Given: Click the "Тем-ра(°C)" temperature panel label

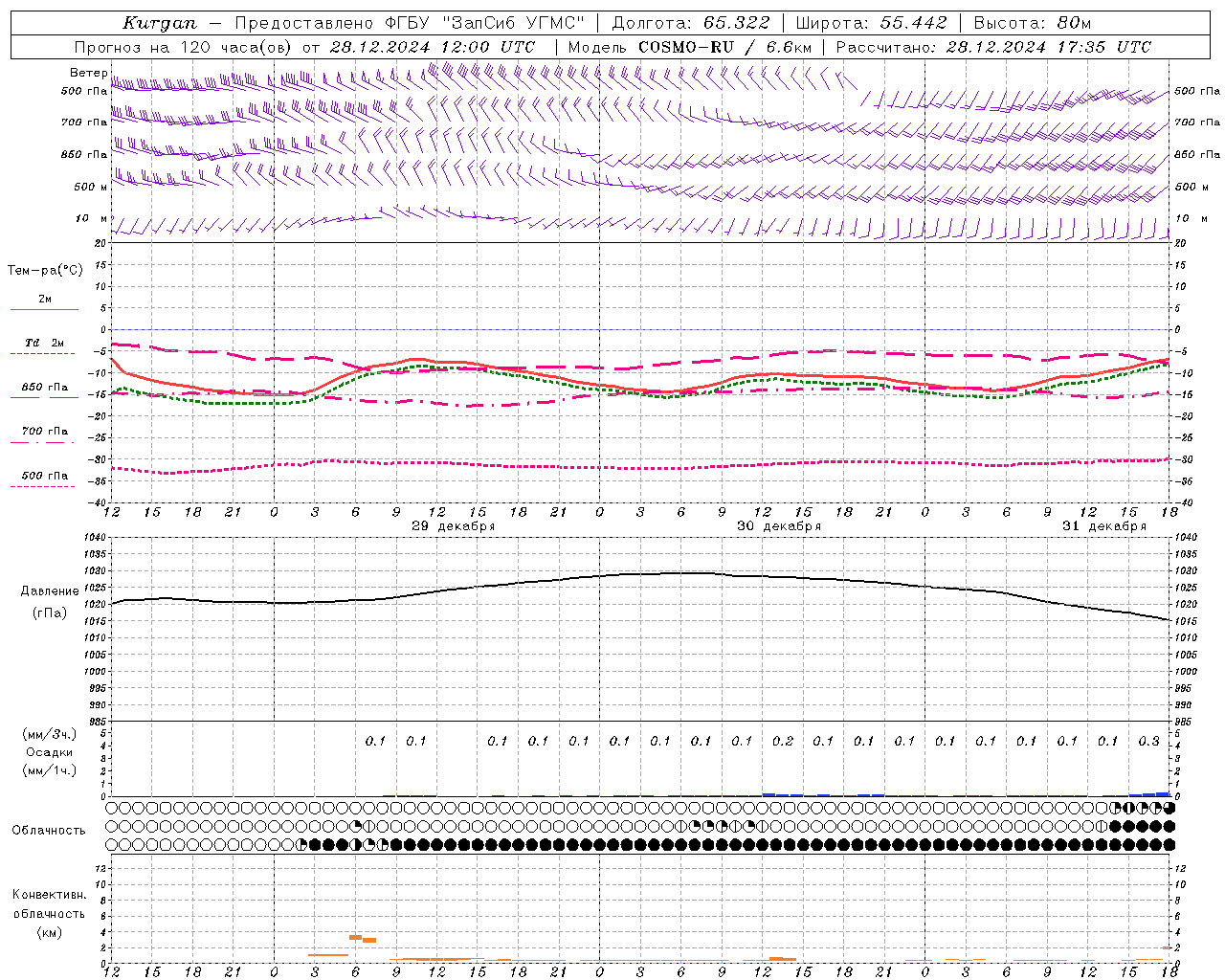Looking at the screenshot, I should (45, 271).
